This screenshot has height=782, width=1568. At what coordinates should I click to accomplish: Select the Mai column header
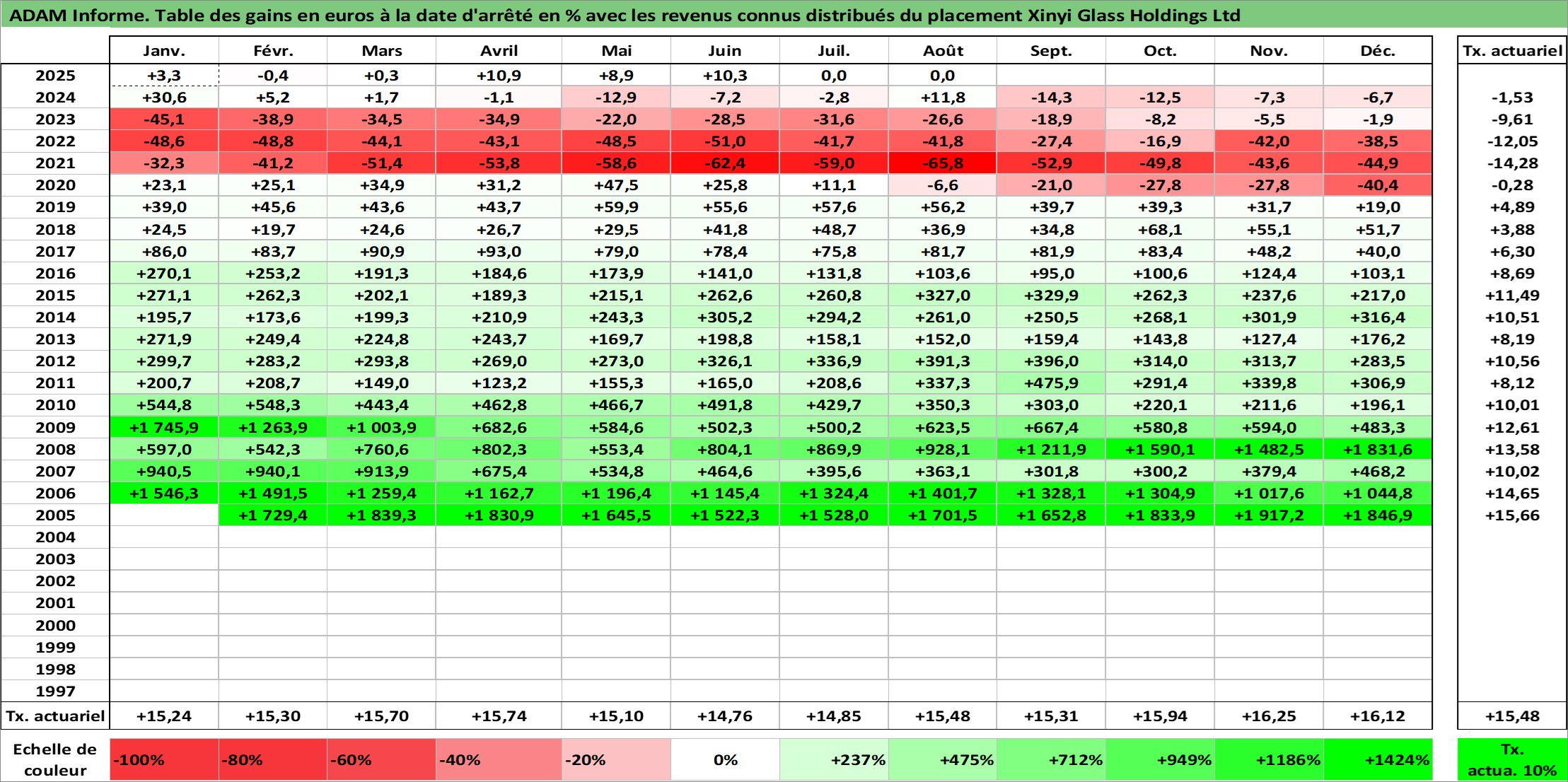(x=616, y=51)
